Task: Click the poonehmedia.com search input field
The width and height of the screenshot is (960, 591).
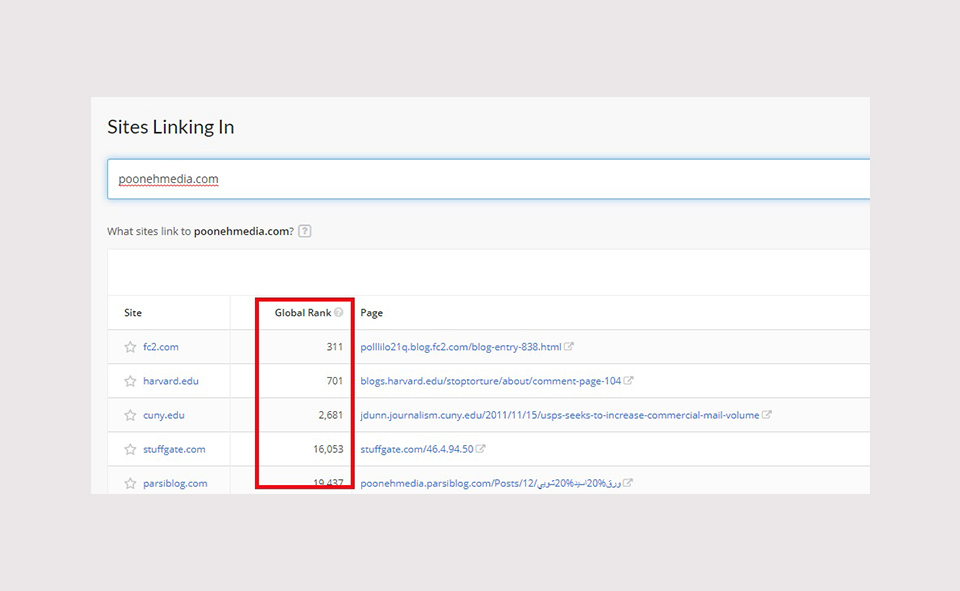Action: 489,179
